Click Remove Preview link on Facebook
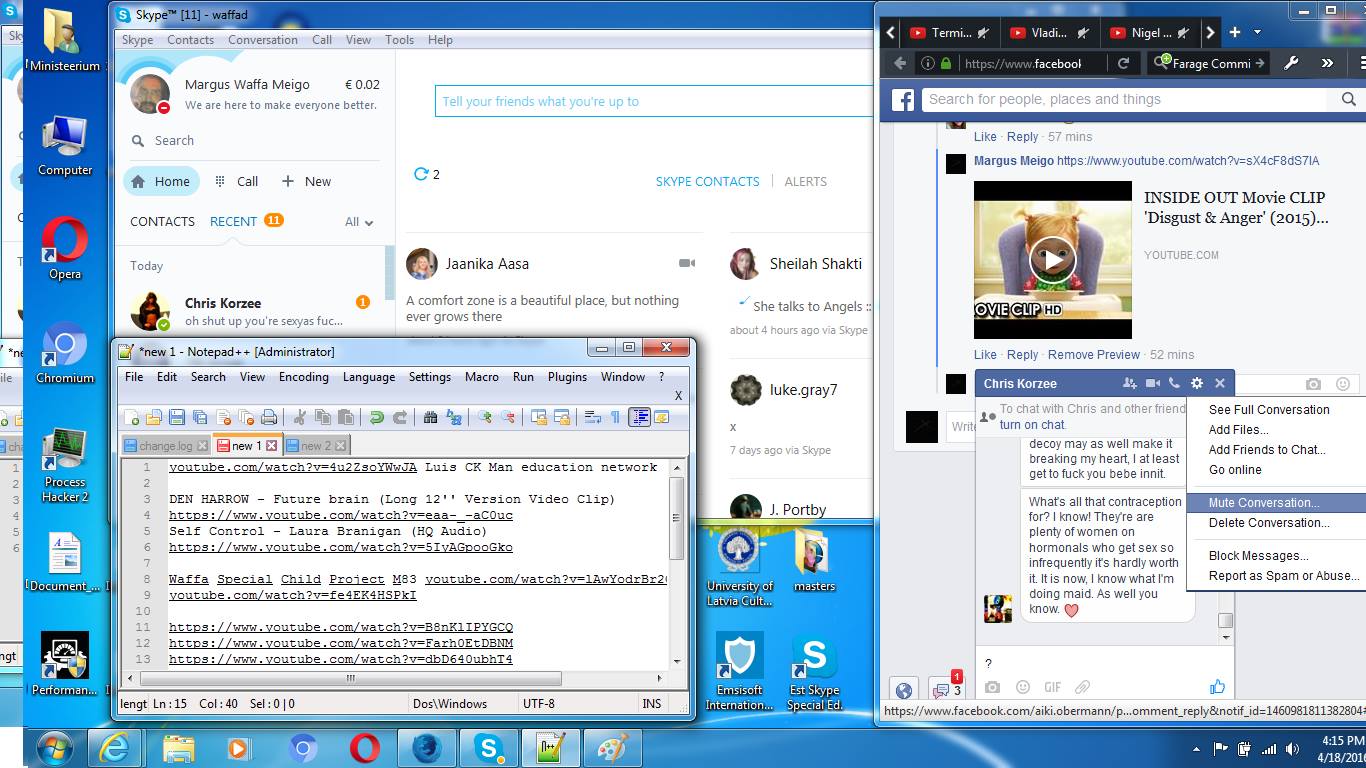 point(1093,355)
